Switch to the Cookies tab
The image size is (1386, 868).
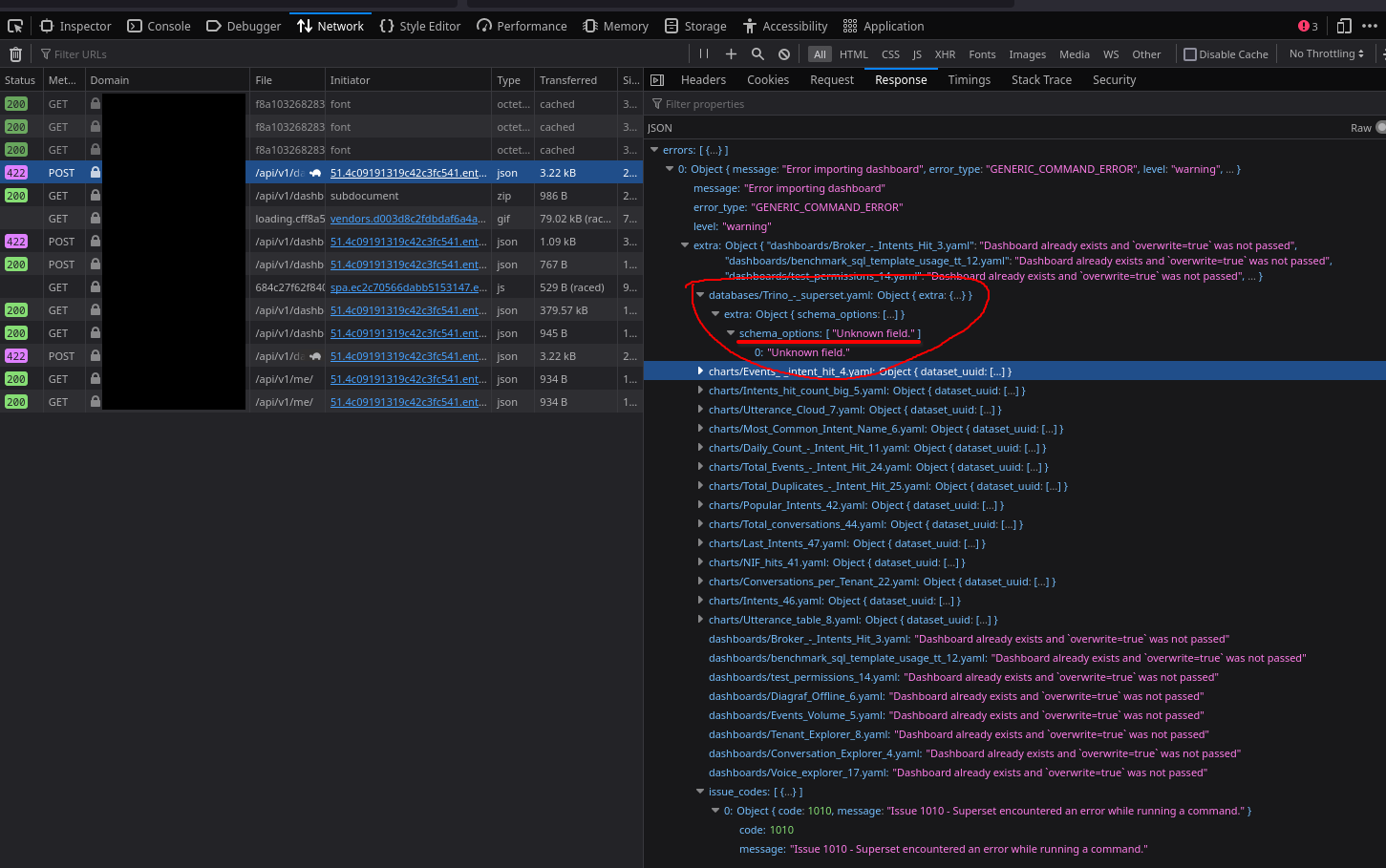pyautogui.click(x=768, y=80)
